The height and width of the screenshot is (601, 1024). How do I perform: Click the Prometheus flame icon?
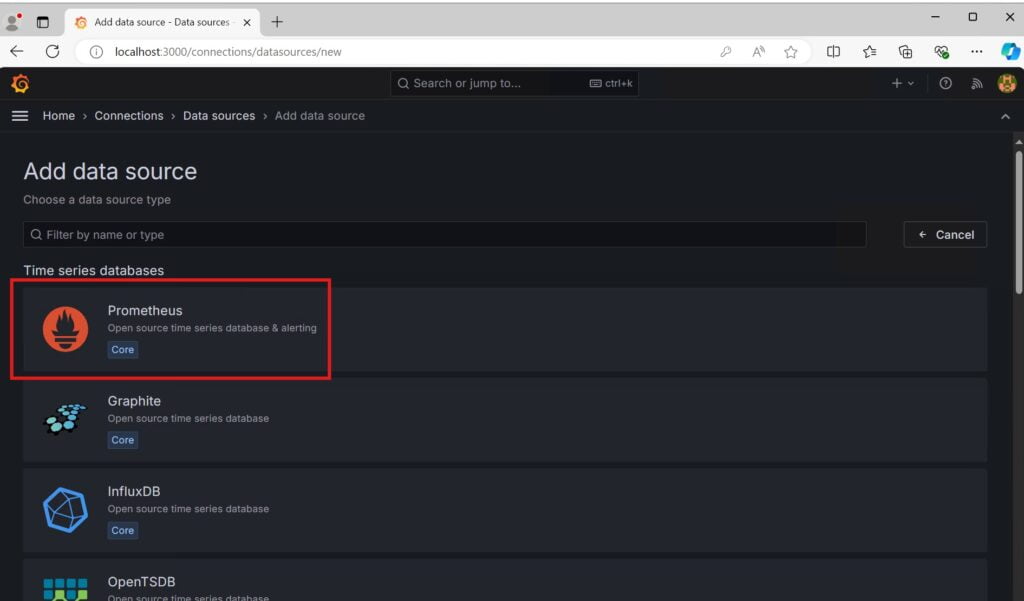click(x=66, y=329)
